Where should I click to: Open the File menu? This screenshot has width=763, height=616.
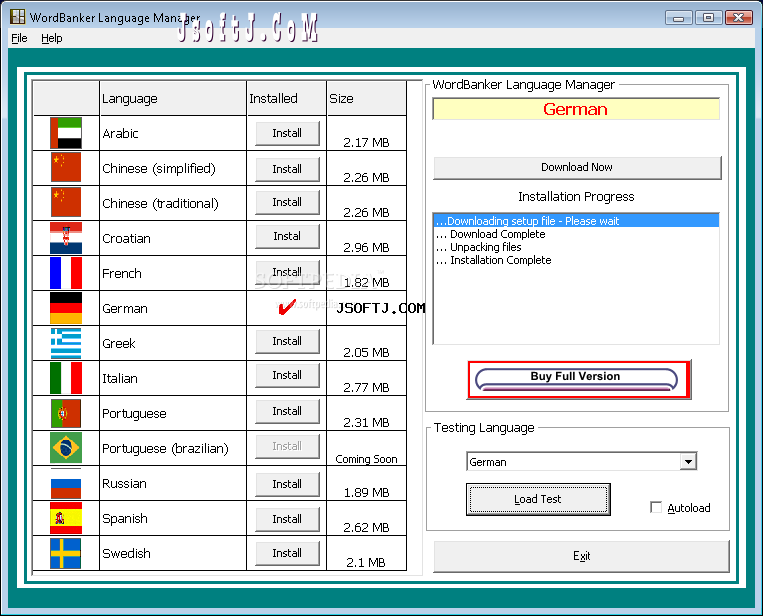point(19,38)
